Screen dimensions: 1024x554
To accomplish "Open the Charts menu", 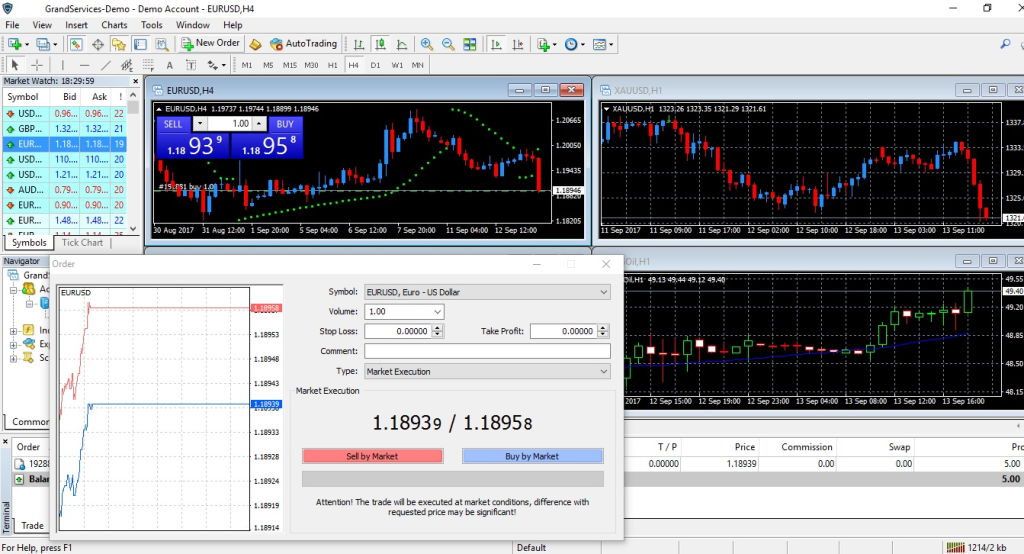I will click(x=114, y=25).
